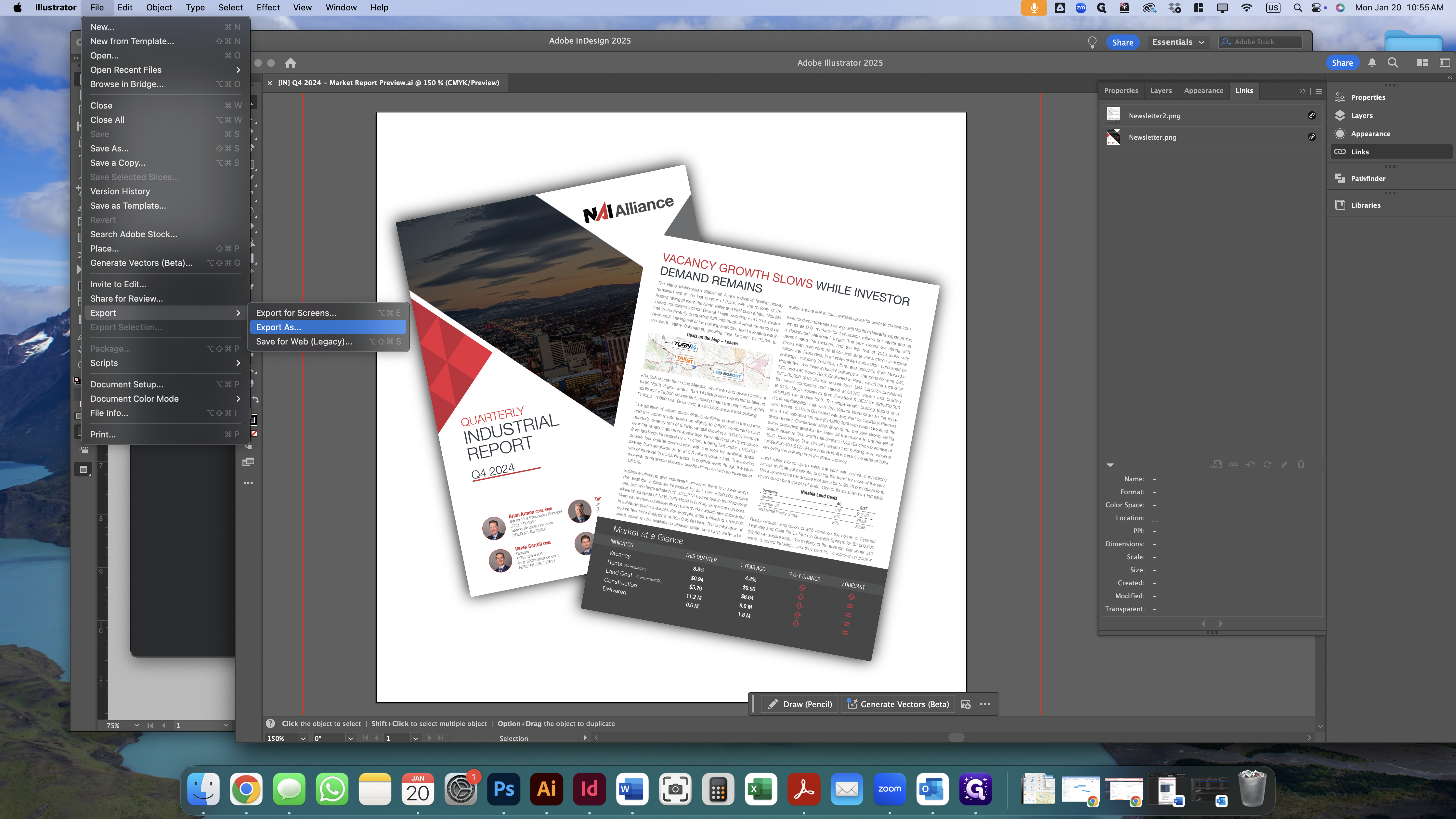Image resolution: width=1456 pixels, height=819 pixels.
Task: Click the Draw (Pencil) button
Action: coord(799,704)
